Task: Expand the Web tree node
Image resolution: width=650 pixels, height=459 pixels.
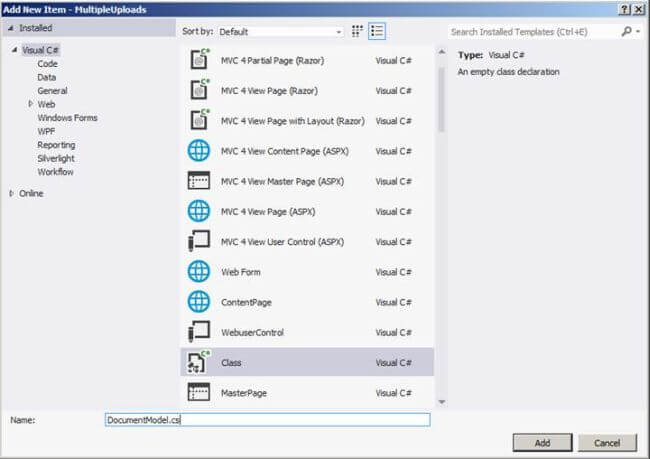Action: (30, 104)
